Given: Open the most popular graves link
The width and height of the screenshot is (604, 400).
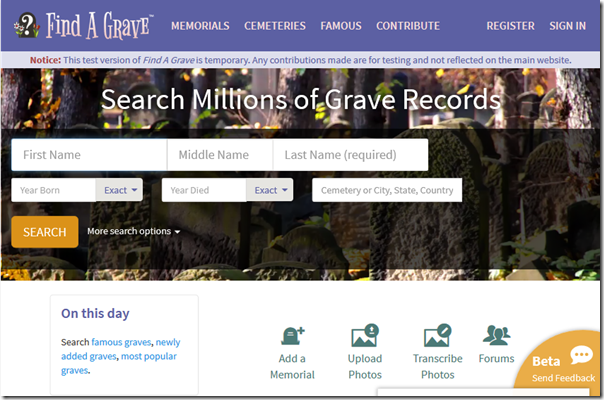Looking at the screenshot, I should coord(119,363).
